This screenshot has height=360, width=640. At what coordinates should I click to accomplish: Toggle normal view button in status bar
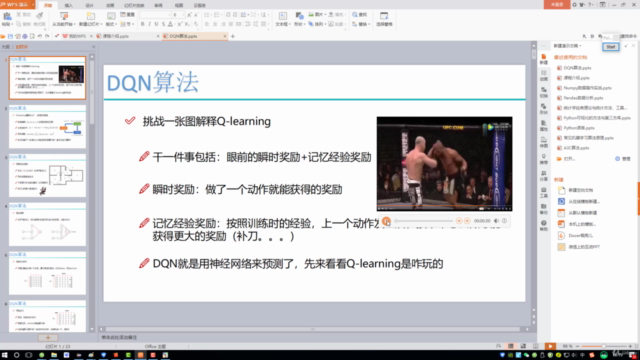tap(511, 346)
